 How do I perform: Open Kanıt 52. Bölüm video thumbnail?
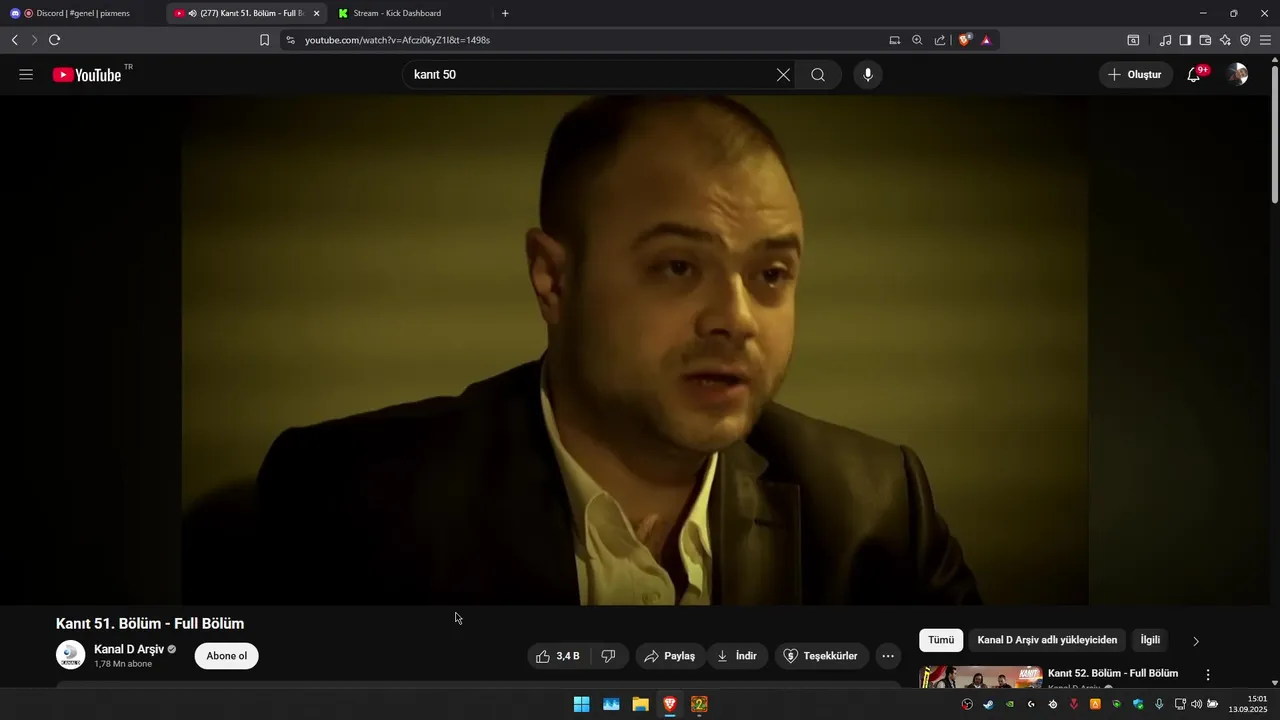[x=981, y=678]
